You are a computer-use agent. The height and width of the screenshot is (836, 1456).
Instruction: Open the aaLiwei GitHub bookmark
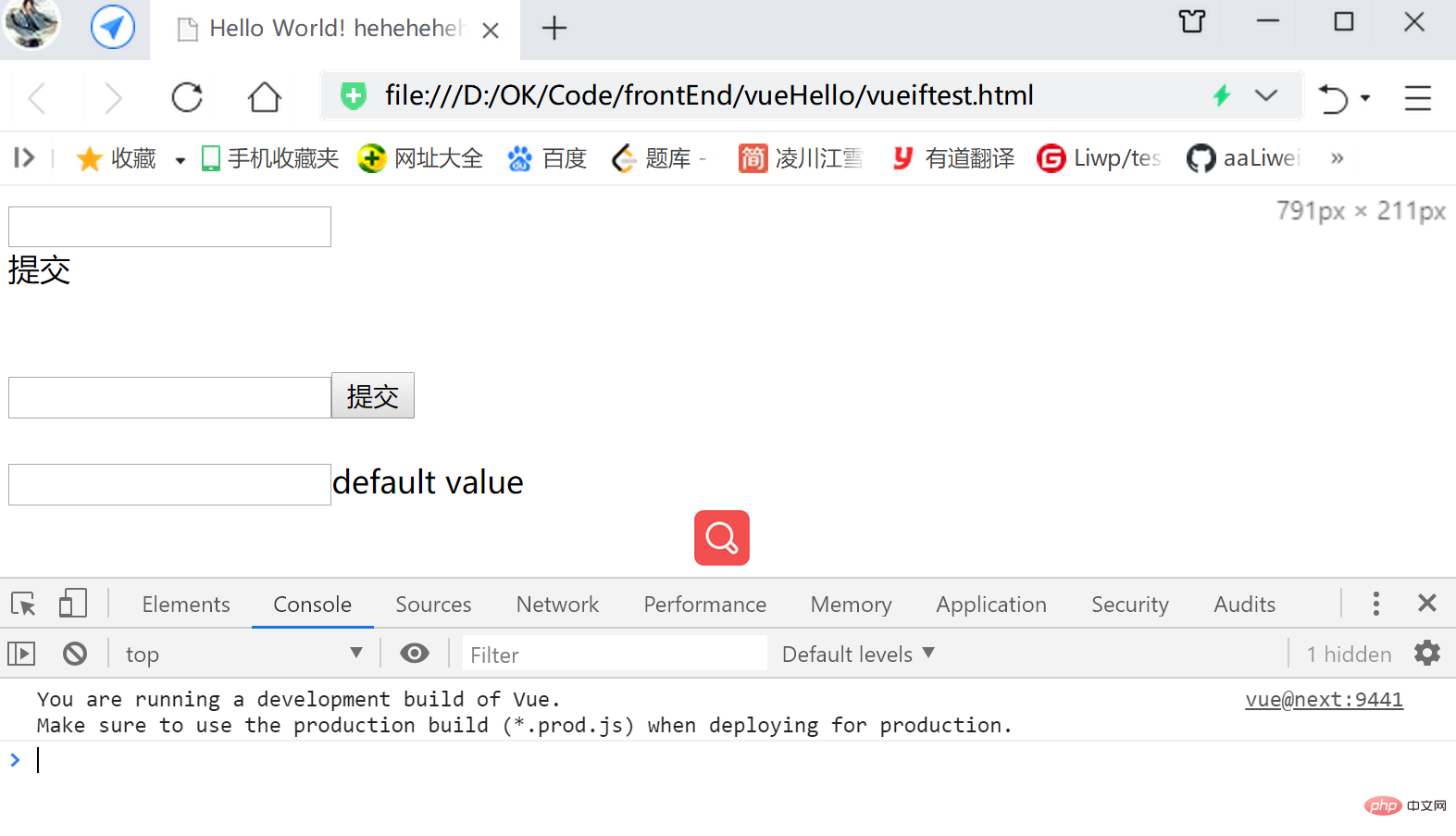coord(1243,158)
